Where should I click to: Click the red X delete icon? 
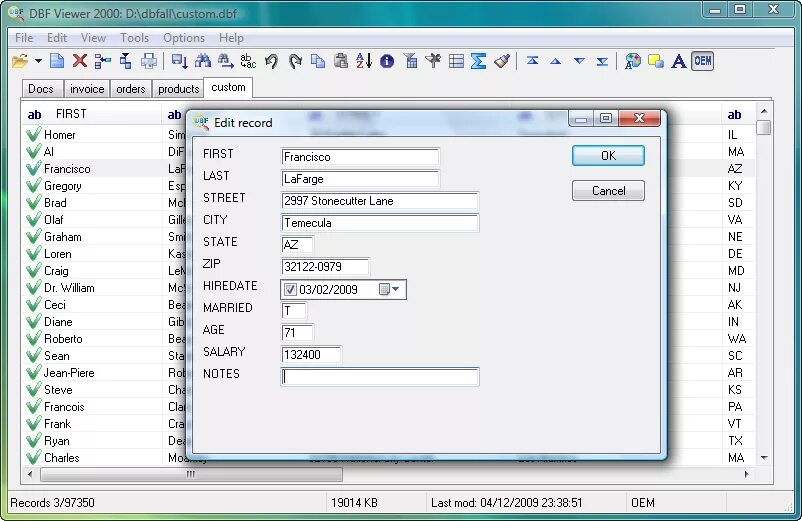tap(80, 61)
